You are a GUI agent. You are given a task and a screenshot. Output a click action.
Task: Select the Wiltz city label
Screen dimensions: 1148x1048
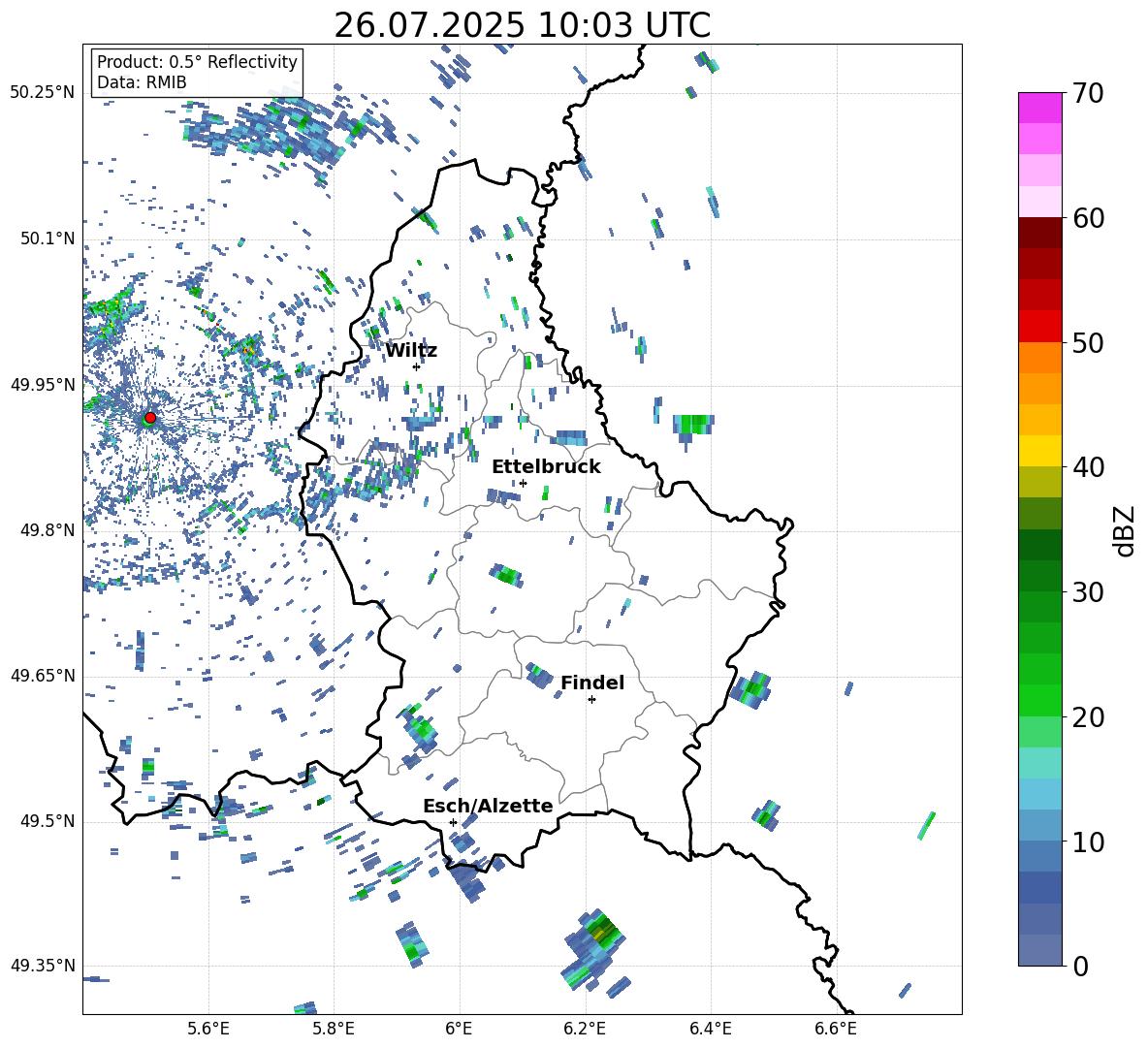411,351
